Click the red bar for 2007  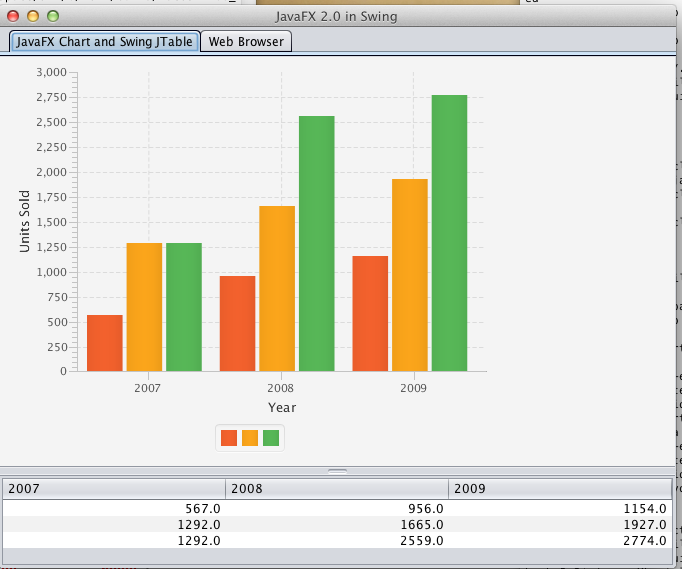(x=105, y=343)
